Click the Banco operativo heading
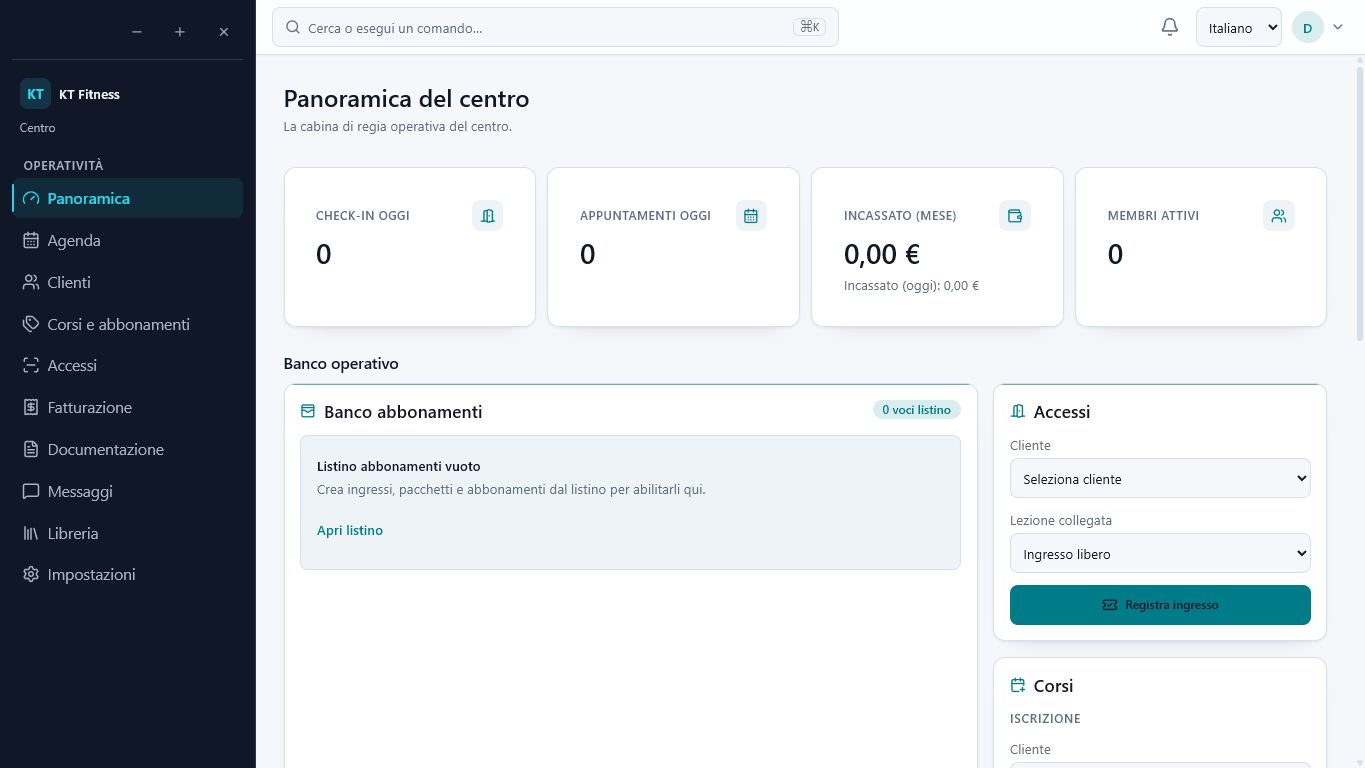The height and width of the screenshot is (768, 1365). pos(341,363)
